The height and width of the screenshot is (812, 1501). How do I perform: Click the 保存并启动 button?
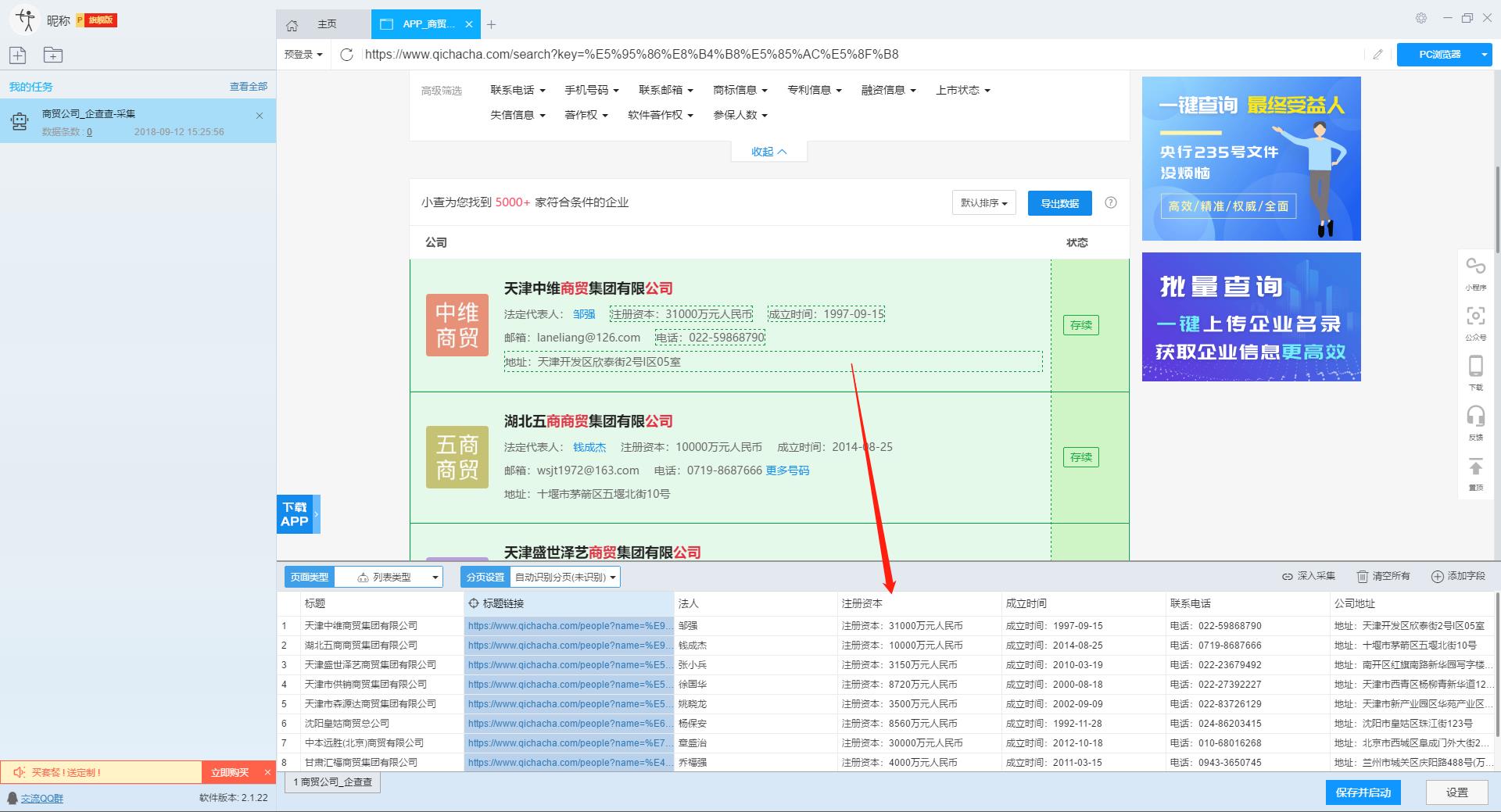click(x=1363, y=792)
